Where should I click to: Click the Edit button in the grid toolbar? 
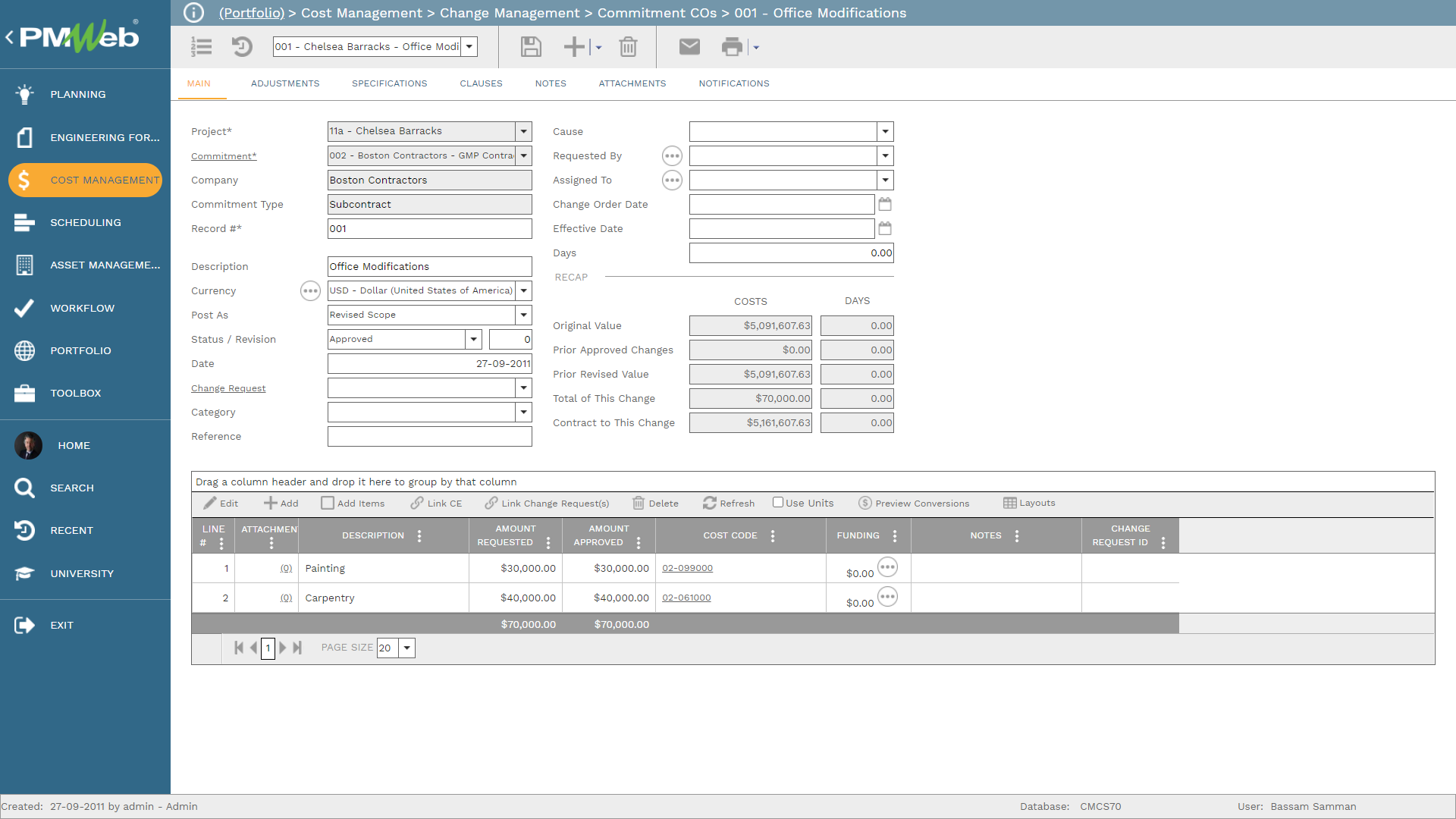[221, 503]
